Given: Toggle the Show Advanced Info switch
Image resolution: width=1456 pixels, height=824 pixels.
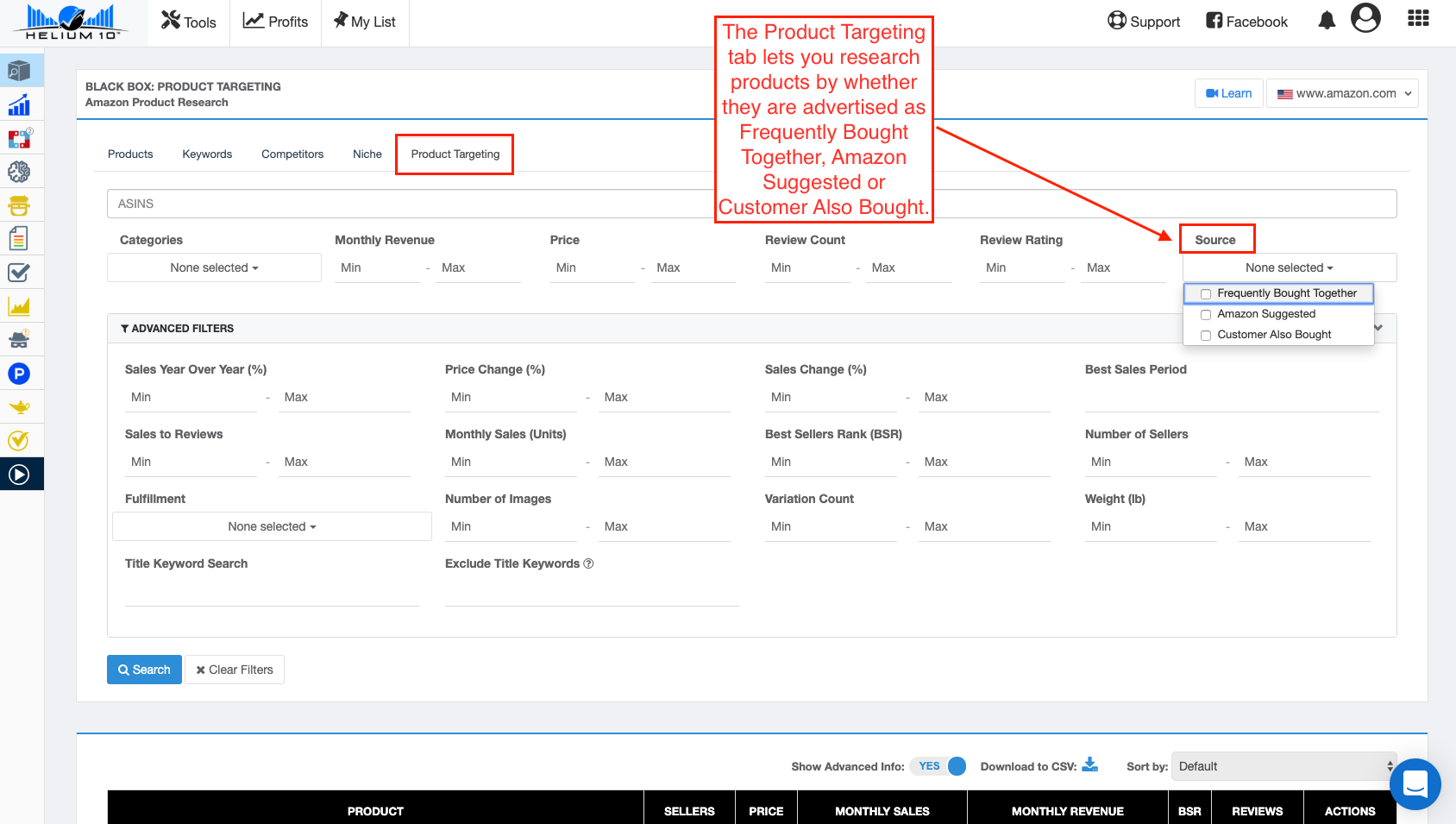Looking at the screenshot, I should 938,766.
